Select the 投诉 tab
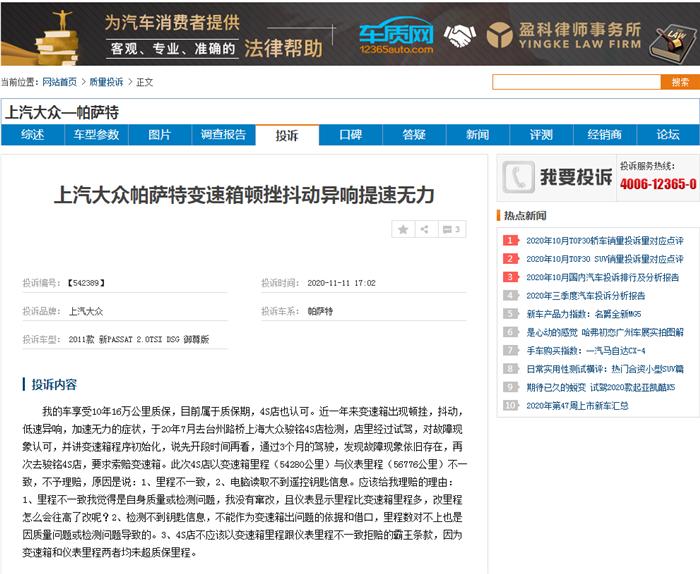This screenshot has height=574, width=700. click(287, 135)
